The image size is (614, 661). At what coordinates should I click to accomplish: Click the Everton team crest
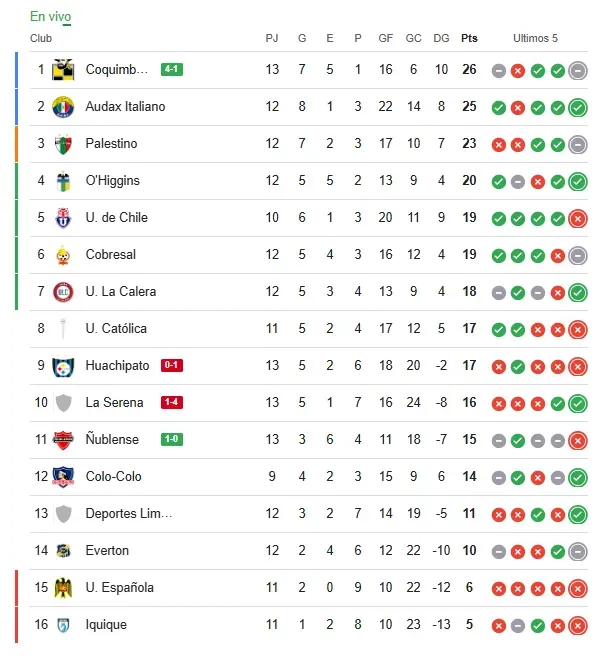tap(63, 551)
